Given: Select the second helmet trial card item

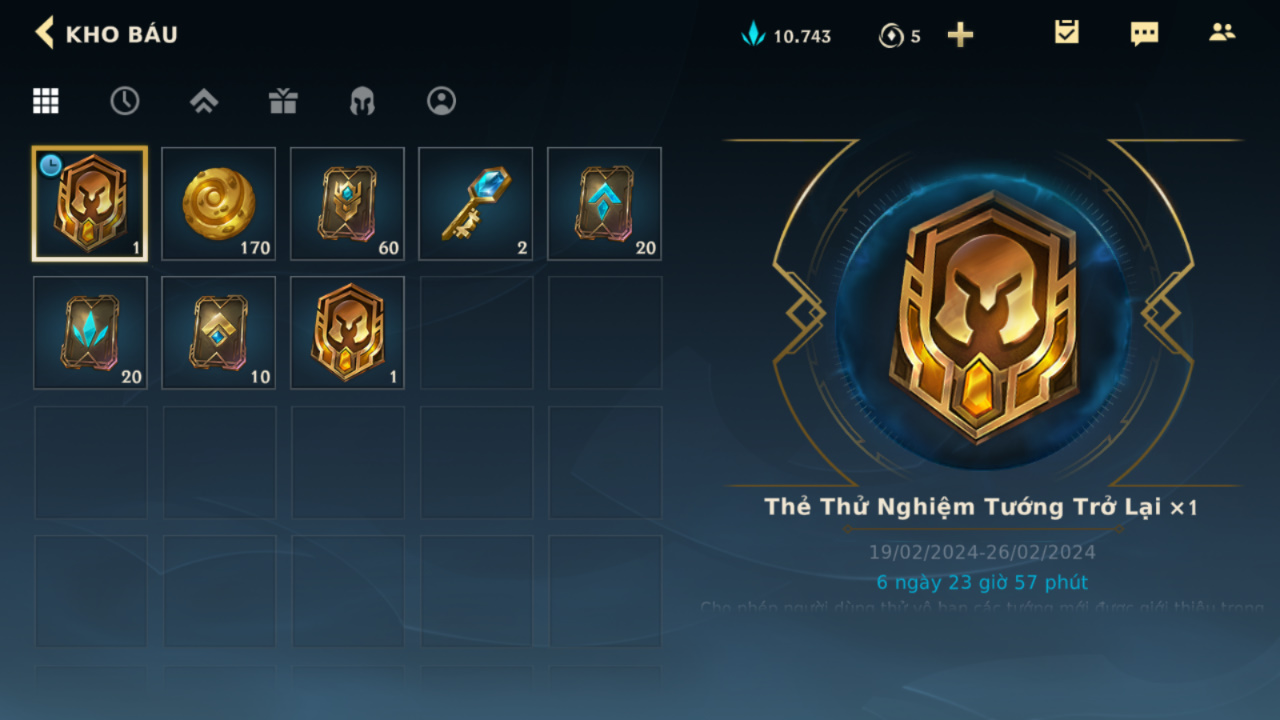Looking at the screenshot, I should coord(347,333).
